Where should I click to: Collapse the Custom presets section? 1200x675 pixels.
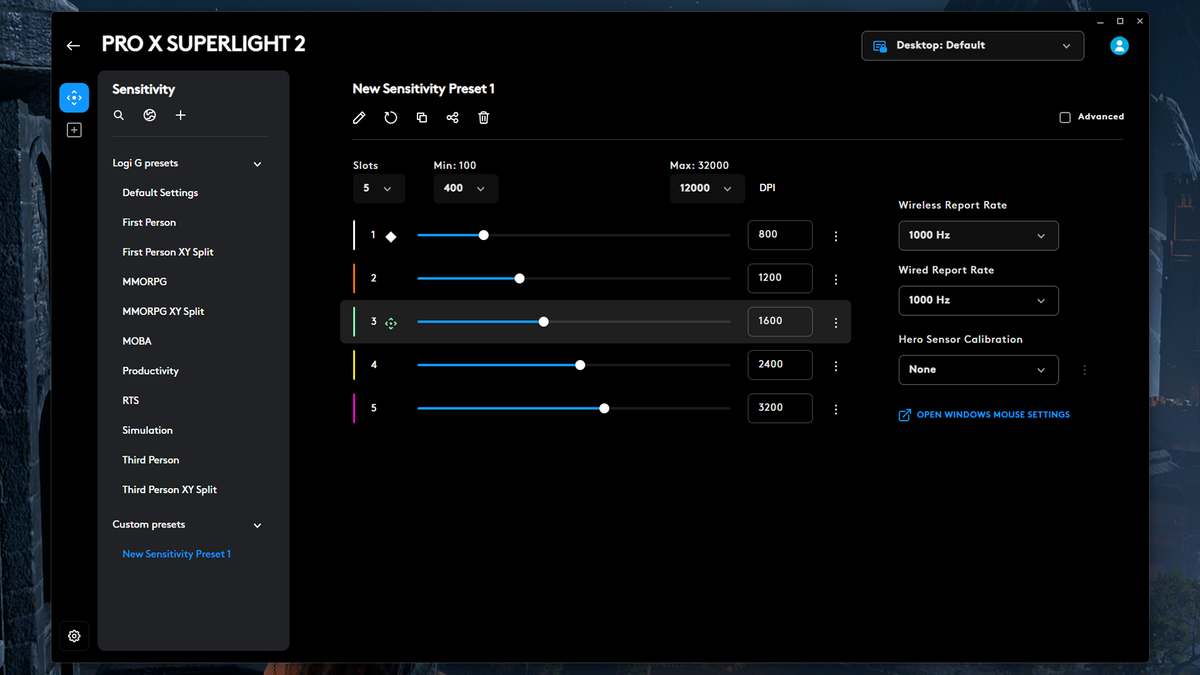(258, 525)
